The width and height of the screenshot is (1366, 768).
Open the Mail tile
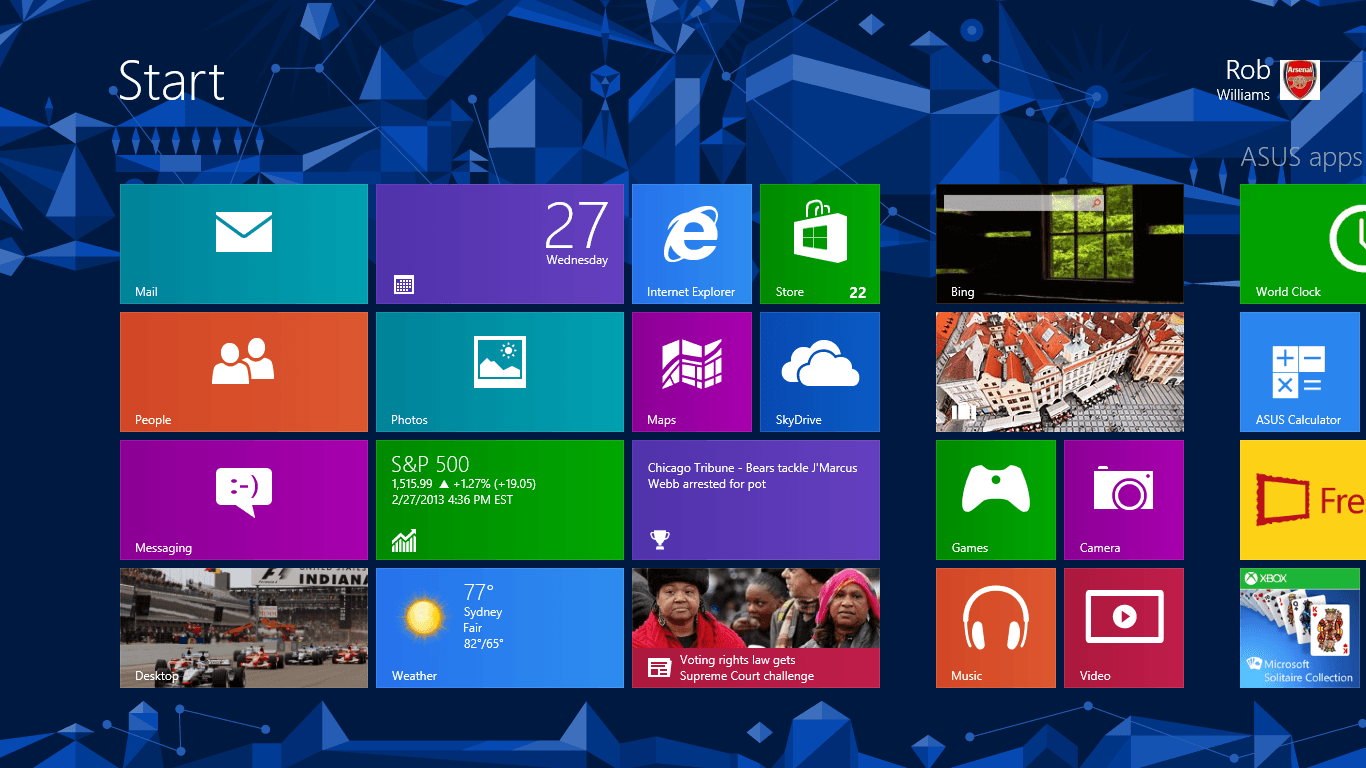point(244,244)
